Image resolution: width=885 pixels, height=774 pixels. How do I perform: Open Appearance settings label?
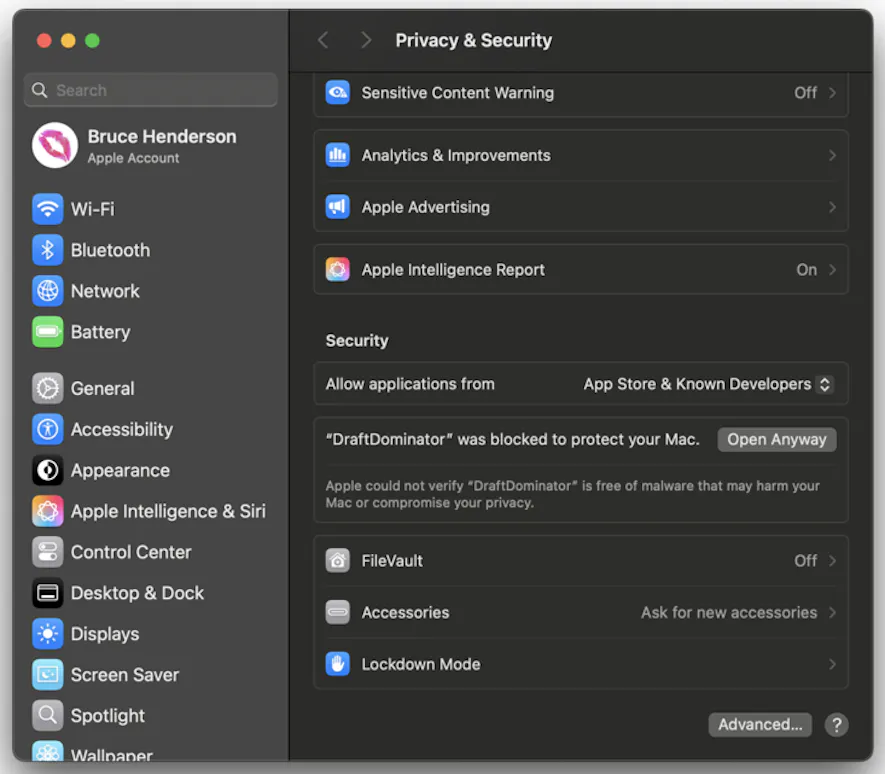point(120,470)
